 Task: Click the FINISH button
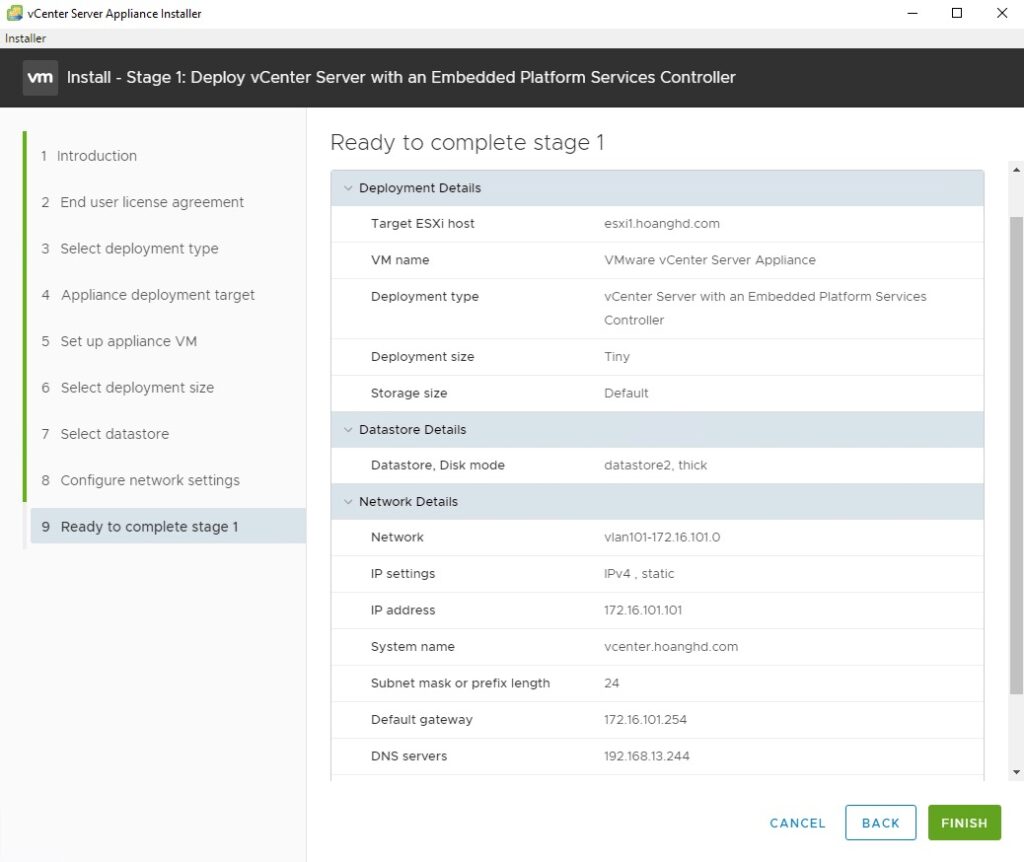(x=964, y=823)
